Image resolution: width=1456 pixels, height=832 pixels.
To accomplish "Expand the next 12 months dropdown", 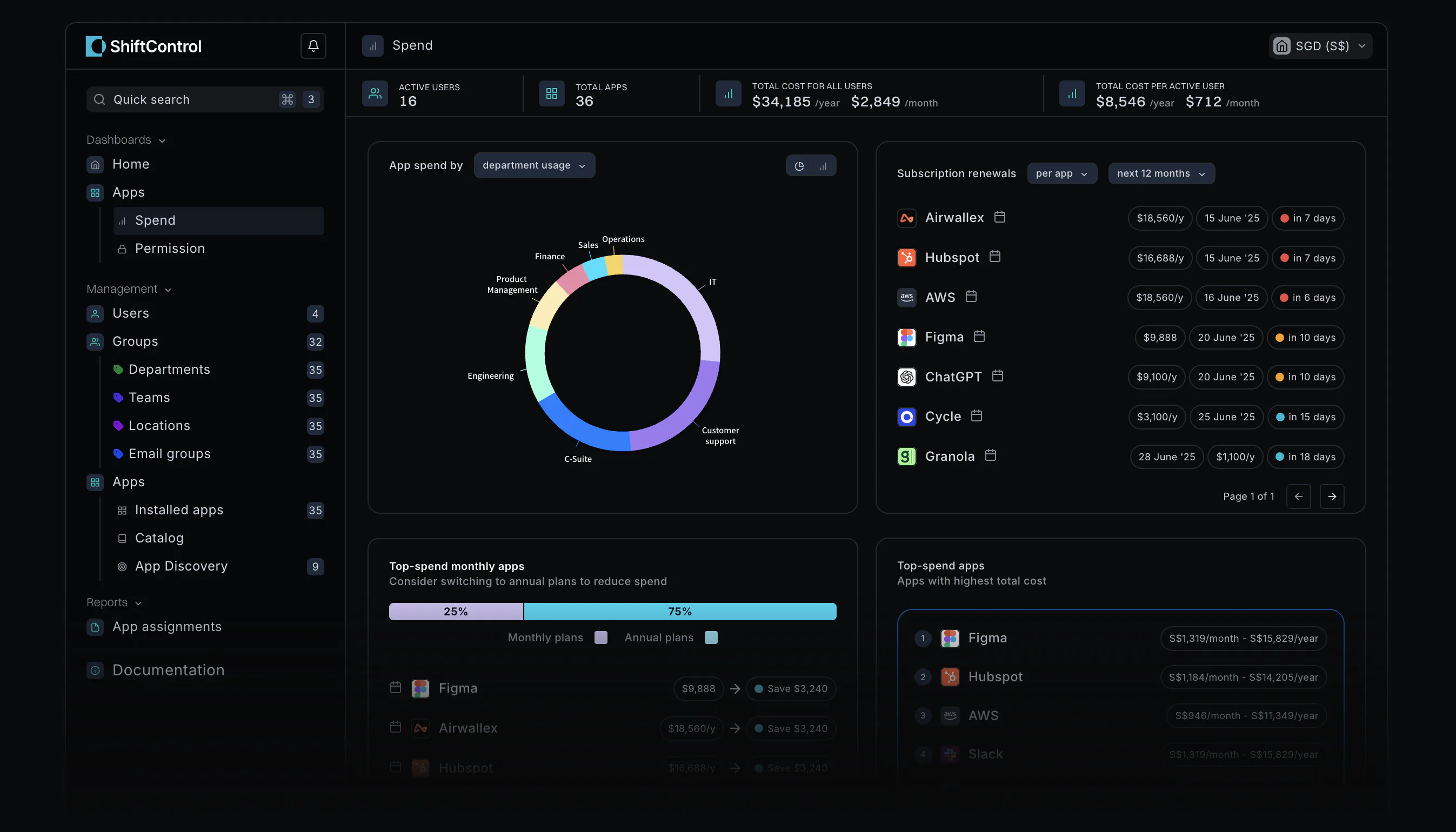I will [x=1161, y=173].
